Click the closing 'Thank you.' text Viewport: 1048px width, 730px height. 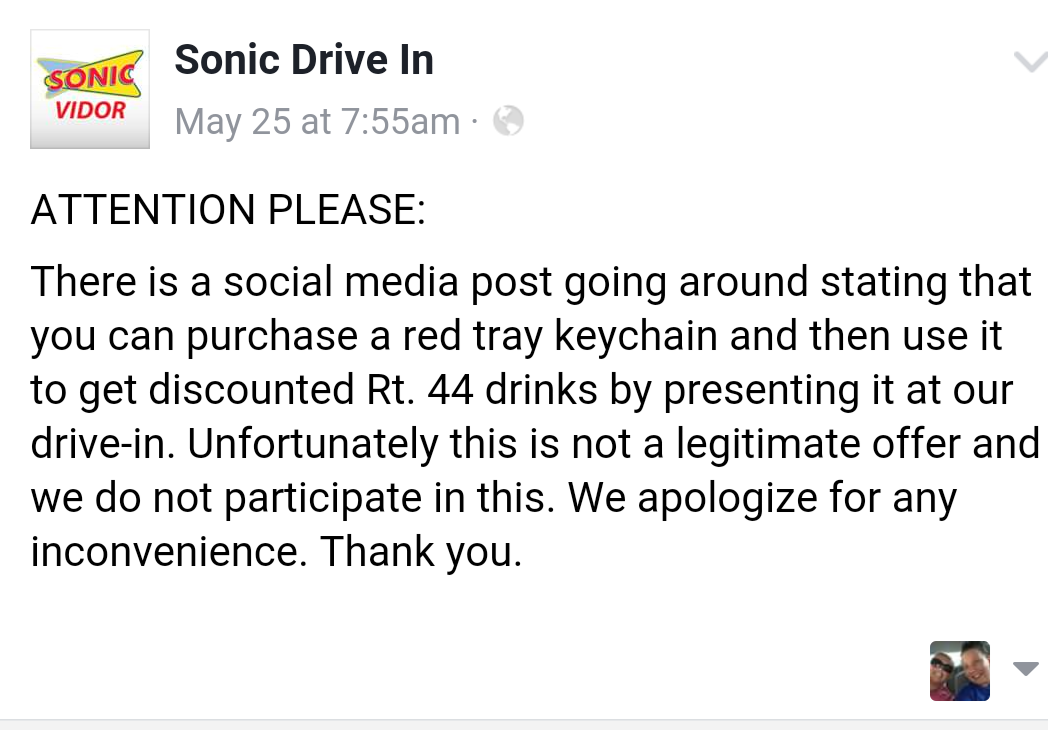(x=421, y=552)
